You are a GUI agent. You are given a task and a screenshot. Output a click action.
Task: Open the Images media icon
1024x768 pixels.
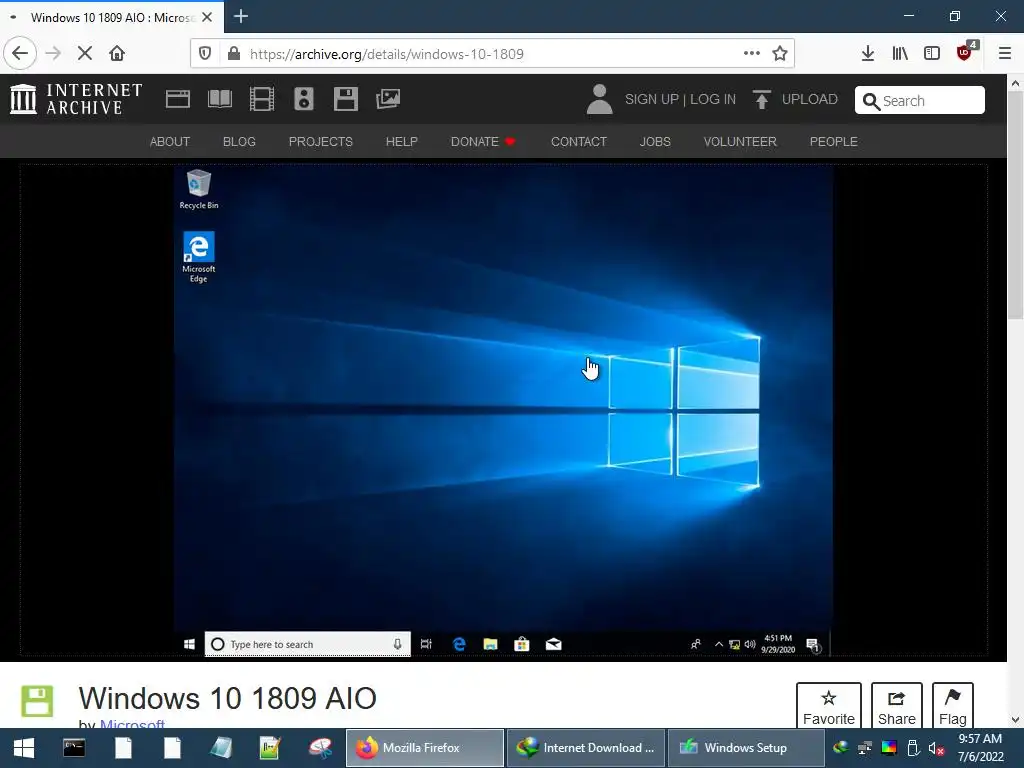[x=388, y=99]
